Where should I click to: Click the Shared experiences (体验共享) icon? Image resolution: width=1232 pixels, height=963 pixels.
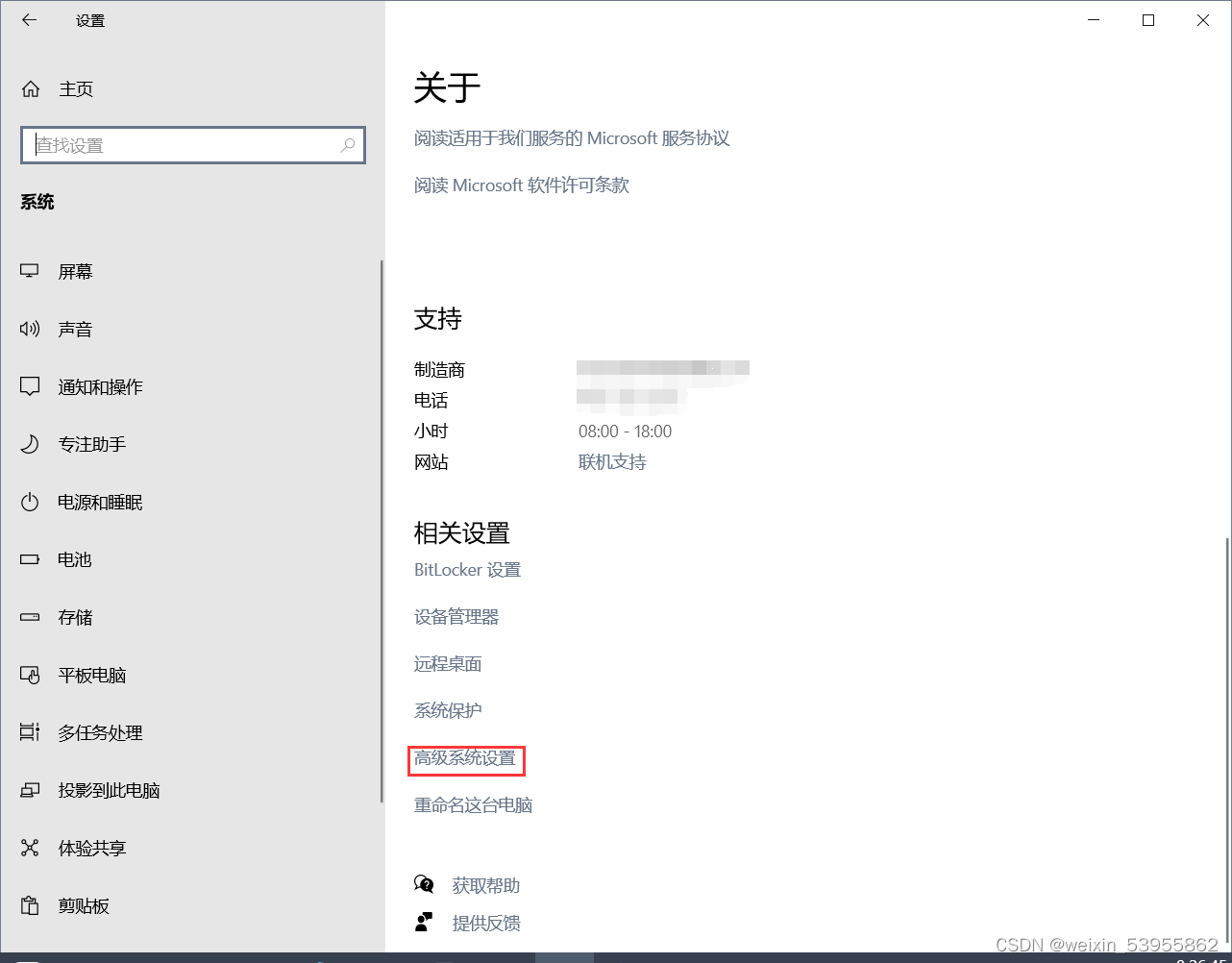coord(30,849)
